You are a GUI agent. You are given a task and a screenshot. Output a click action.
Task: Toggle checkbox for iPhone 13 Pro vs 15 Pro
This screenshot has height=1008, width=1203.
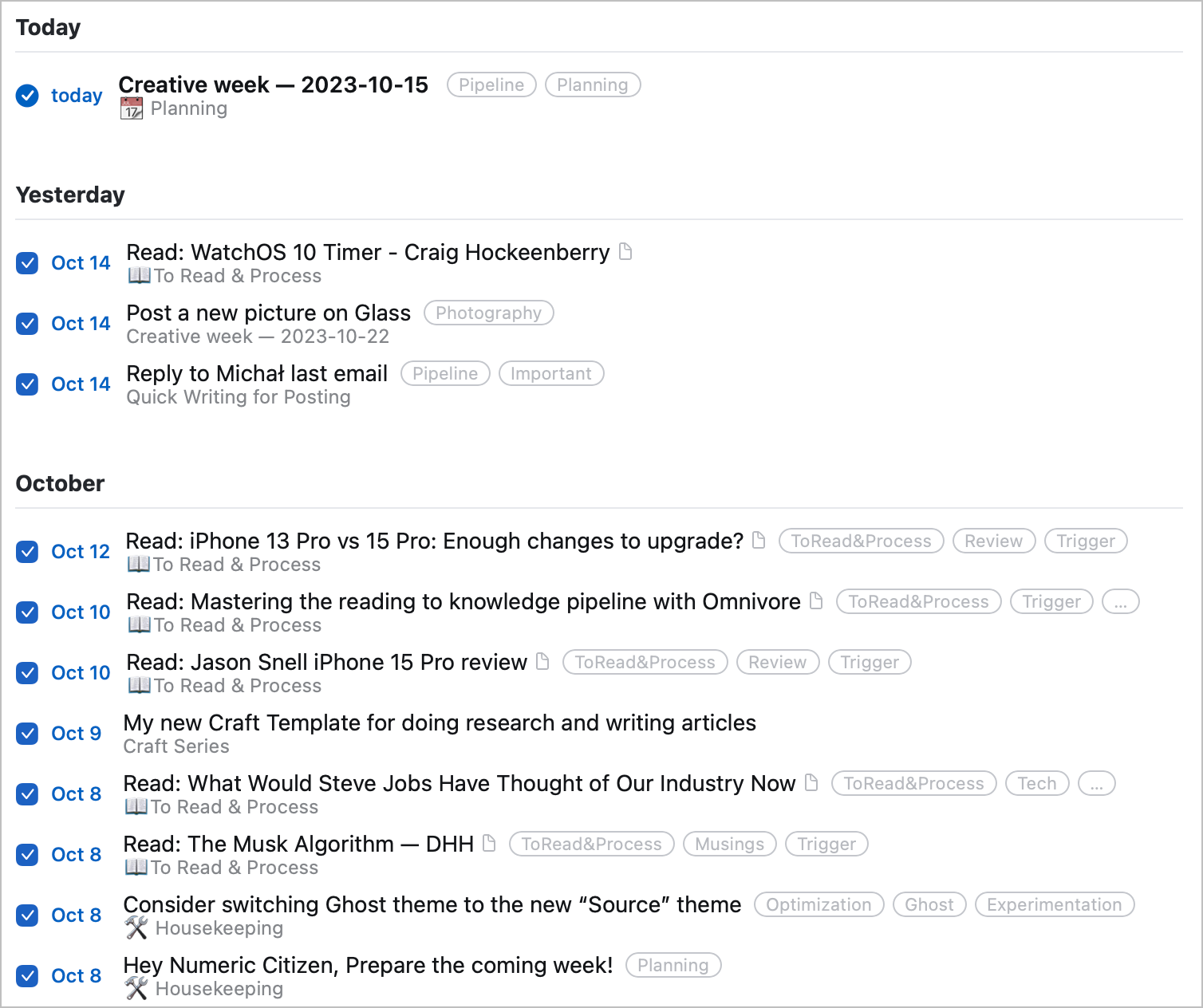pyautogui.click(x=27, y=552)
